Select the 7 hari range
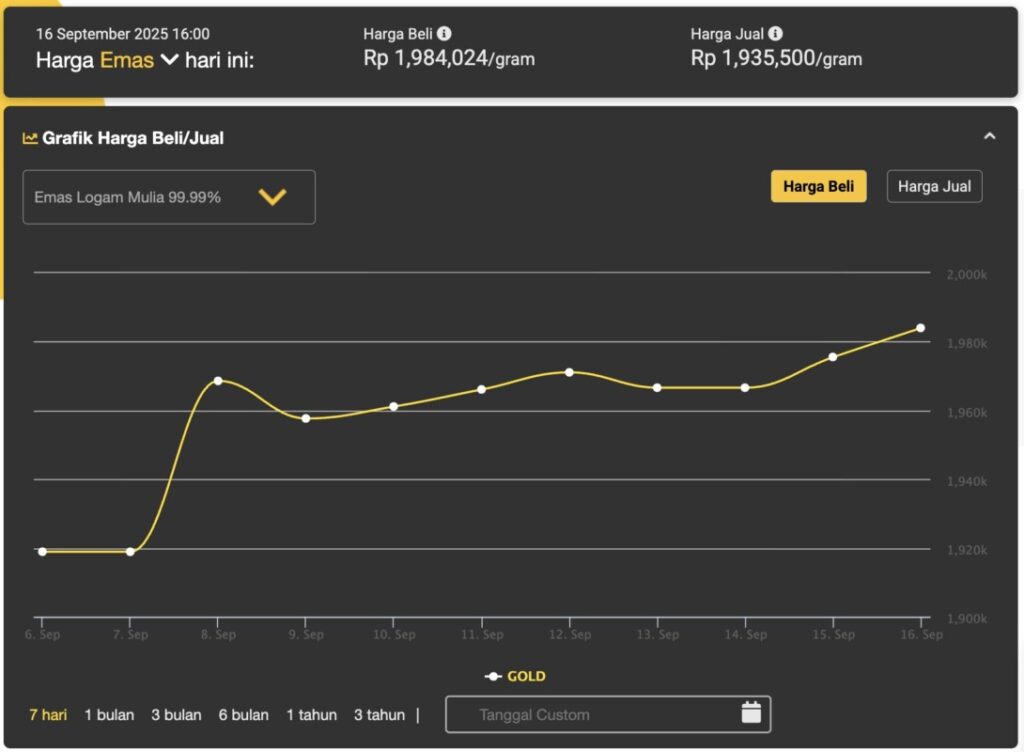The height and width of the screenshot is (752, 1024). click(48, 715)
